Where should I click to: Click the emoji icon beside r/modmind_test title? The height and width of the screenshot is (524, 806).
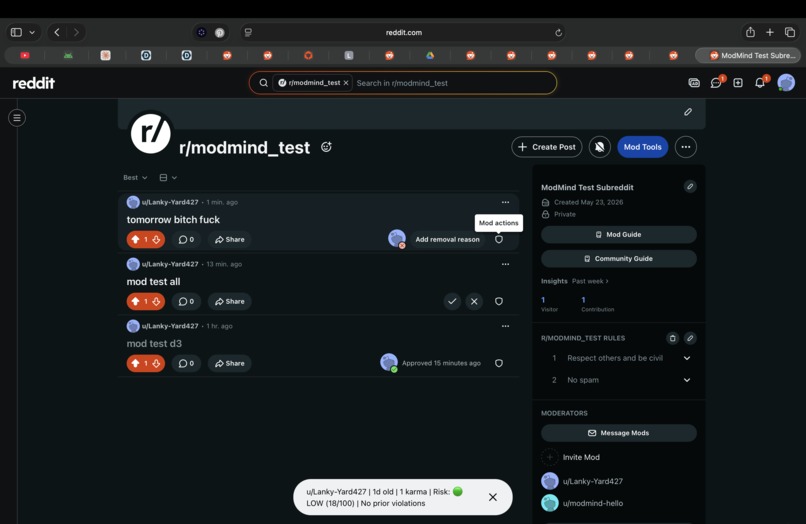326,147
